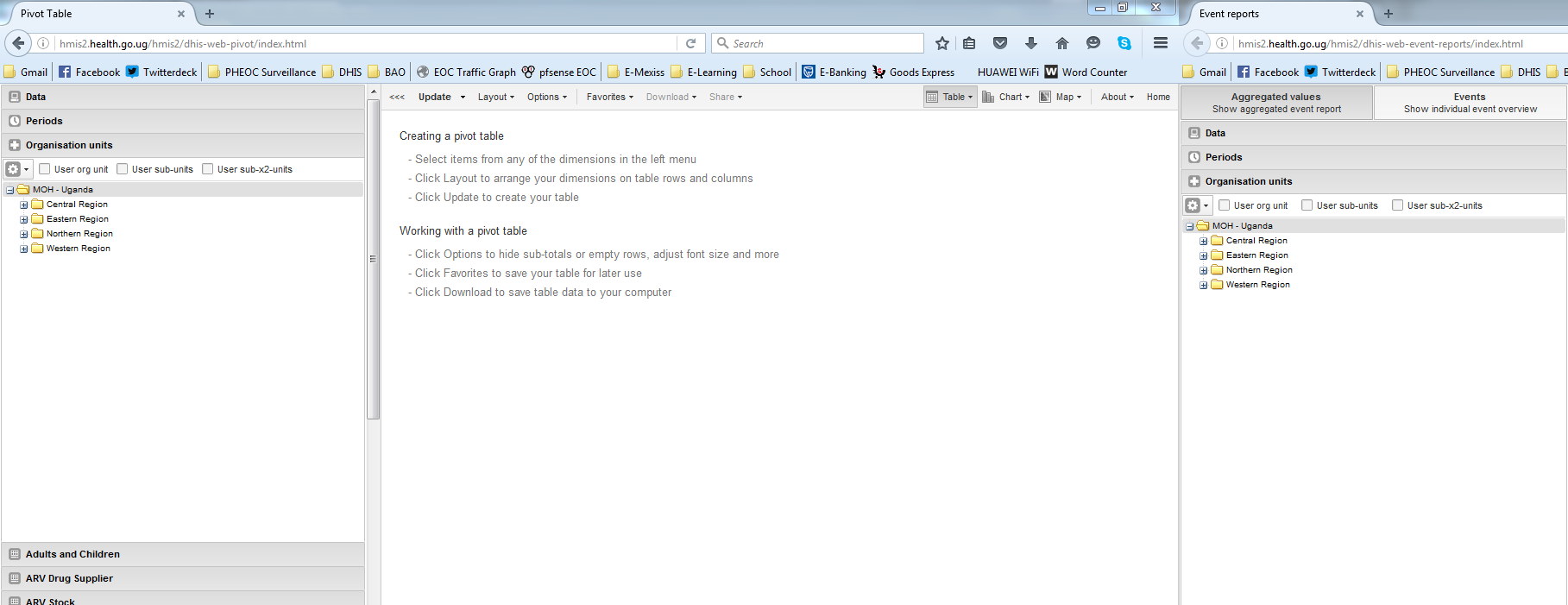The width and height of the screenshot is (1568, 605).
Task: Open the Goods Express bookmark
Action: (x=913, y=72)
